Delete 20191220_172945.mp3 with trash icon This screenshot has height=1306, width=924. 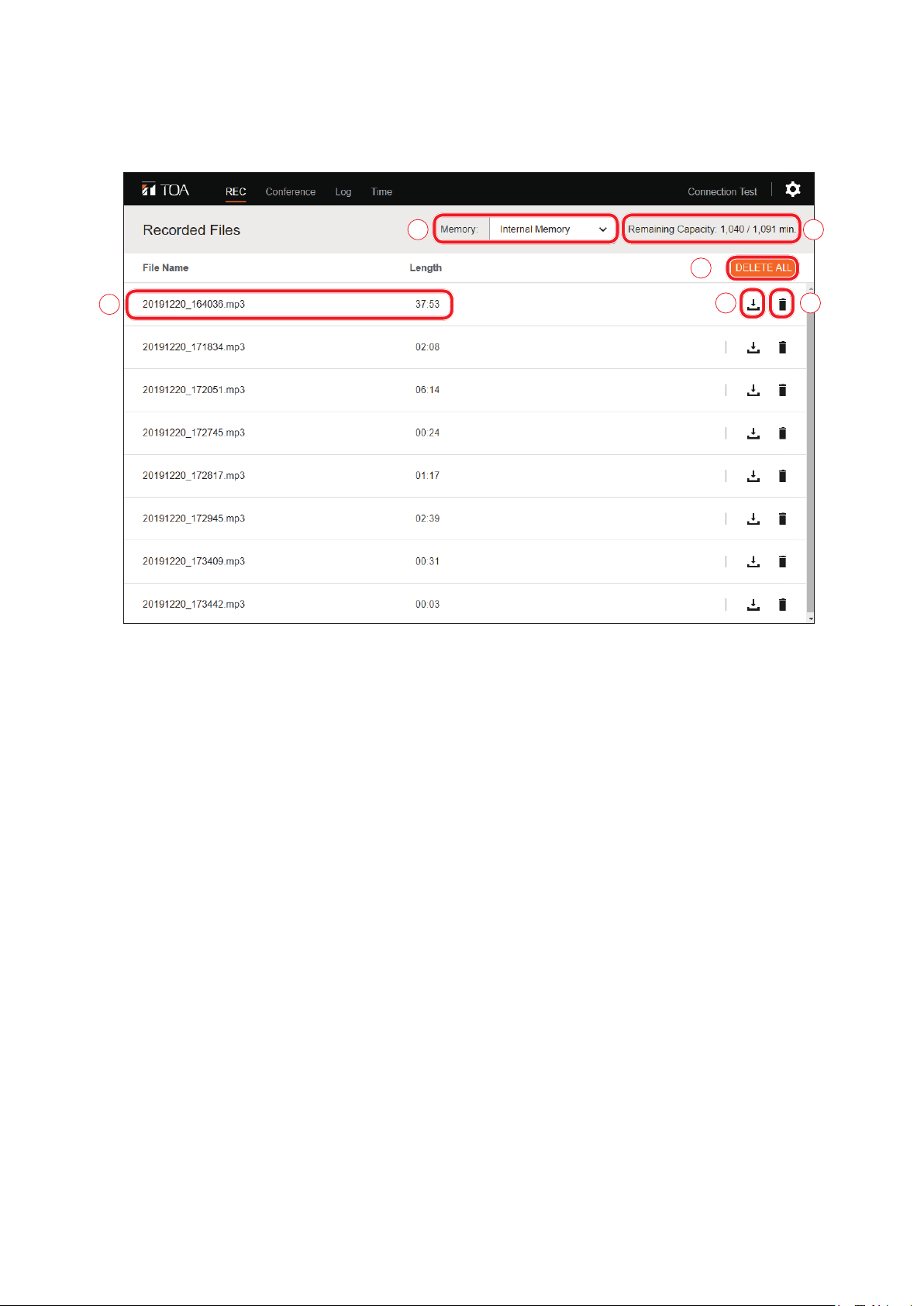(782, 519)
